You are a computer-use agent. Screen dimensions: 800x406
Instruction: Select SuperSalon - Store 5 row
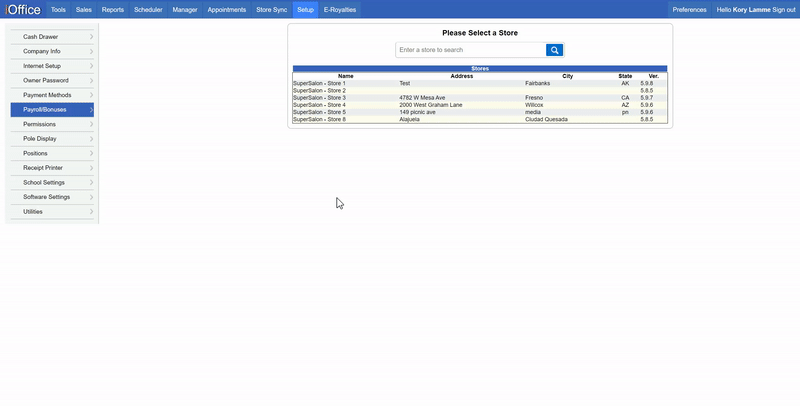click(480, 112)
